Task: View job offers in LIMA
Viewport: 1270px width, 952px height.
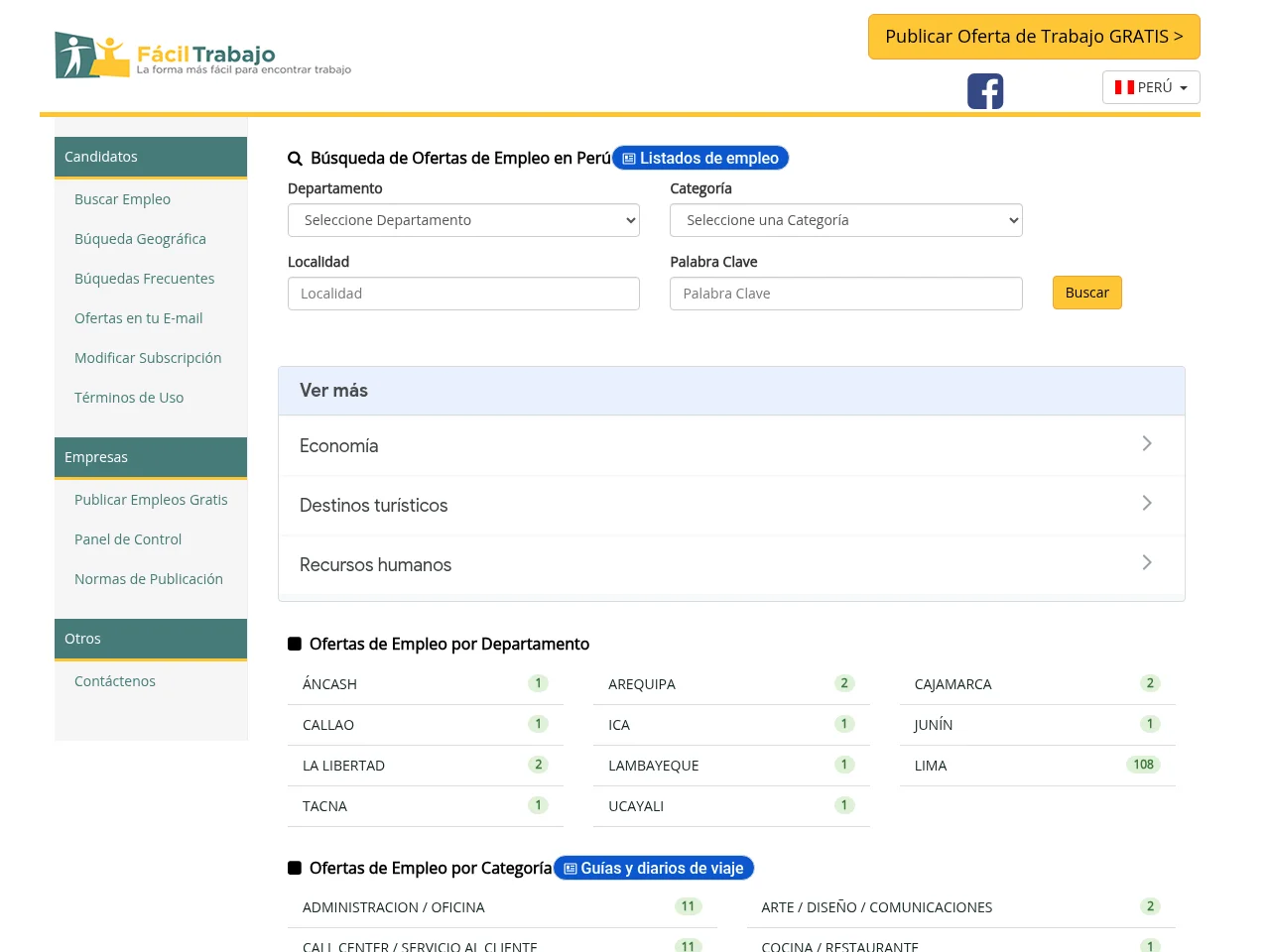Action: (x=1038, y=766)
